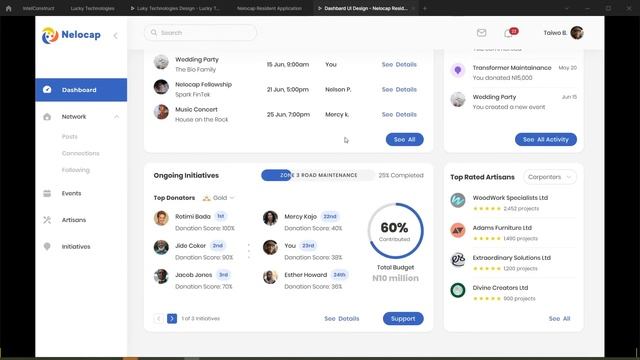See Details for Nelocap Fellowship event

click(399, 89)
